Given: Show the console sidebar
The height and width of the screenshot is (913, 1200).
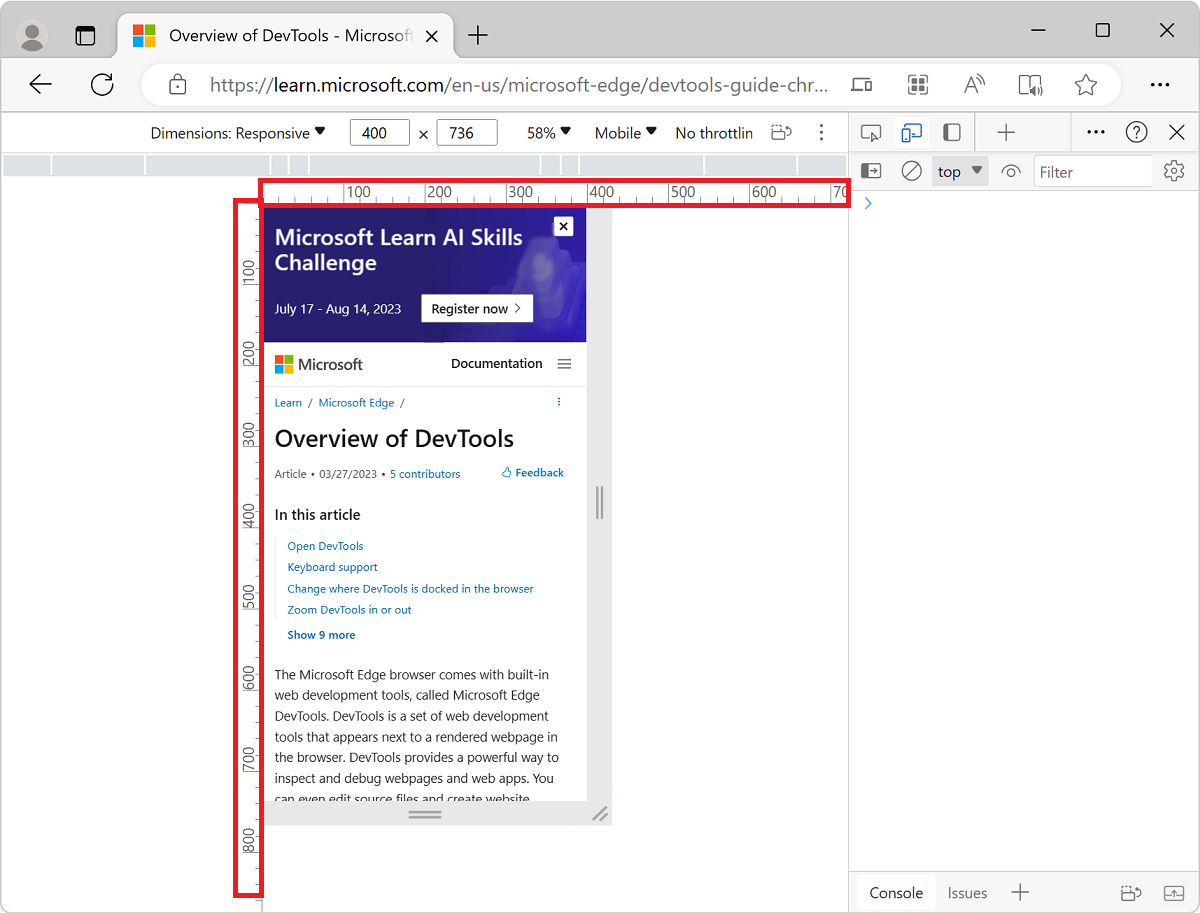Looking at the screenshot, I should click(871, 172).
